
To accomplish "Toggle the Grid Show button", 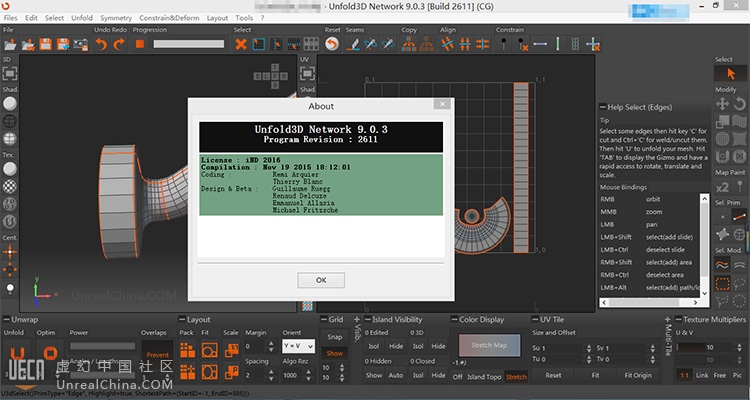I will (x=335, y=353).
